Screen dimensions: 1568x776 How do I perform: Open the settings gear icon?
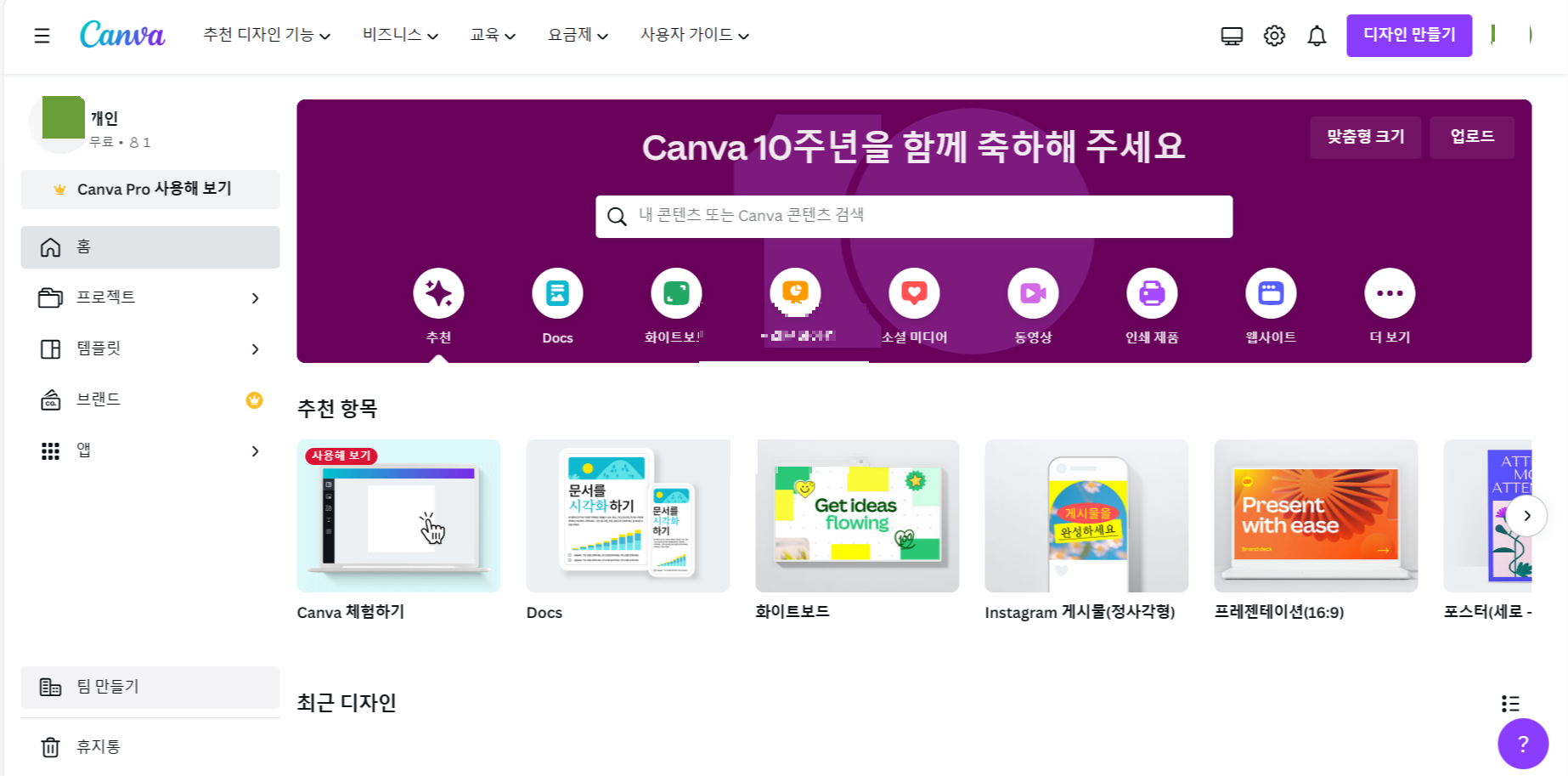[1274, 36]
